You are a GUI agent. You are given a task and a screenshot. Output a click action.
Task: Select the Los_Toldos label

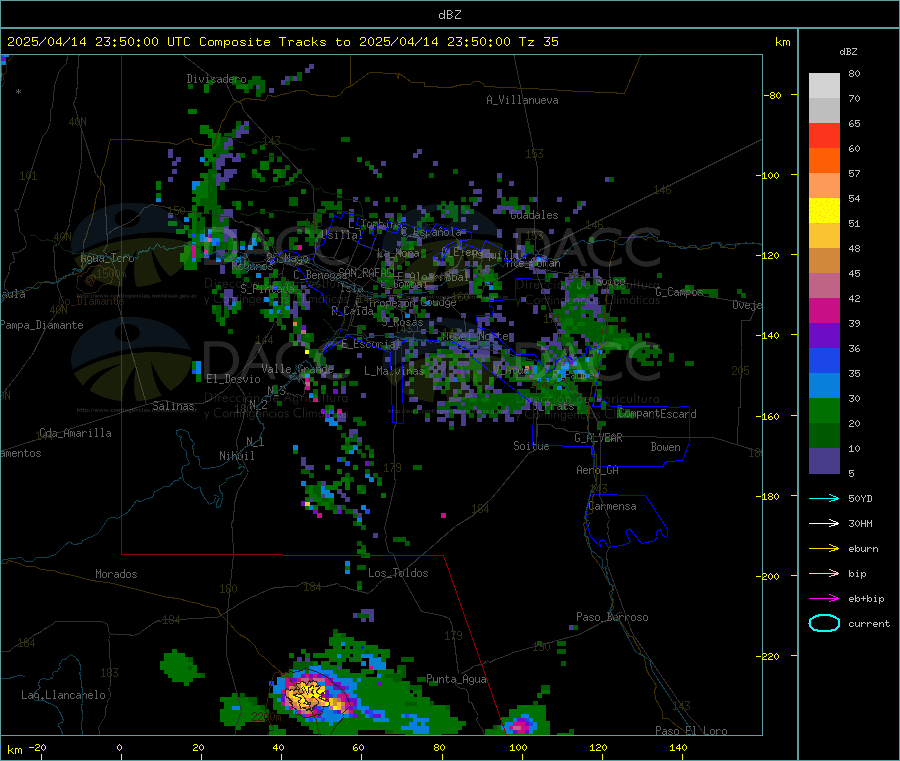coord(398,573)
